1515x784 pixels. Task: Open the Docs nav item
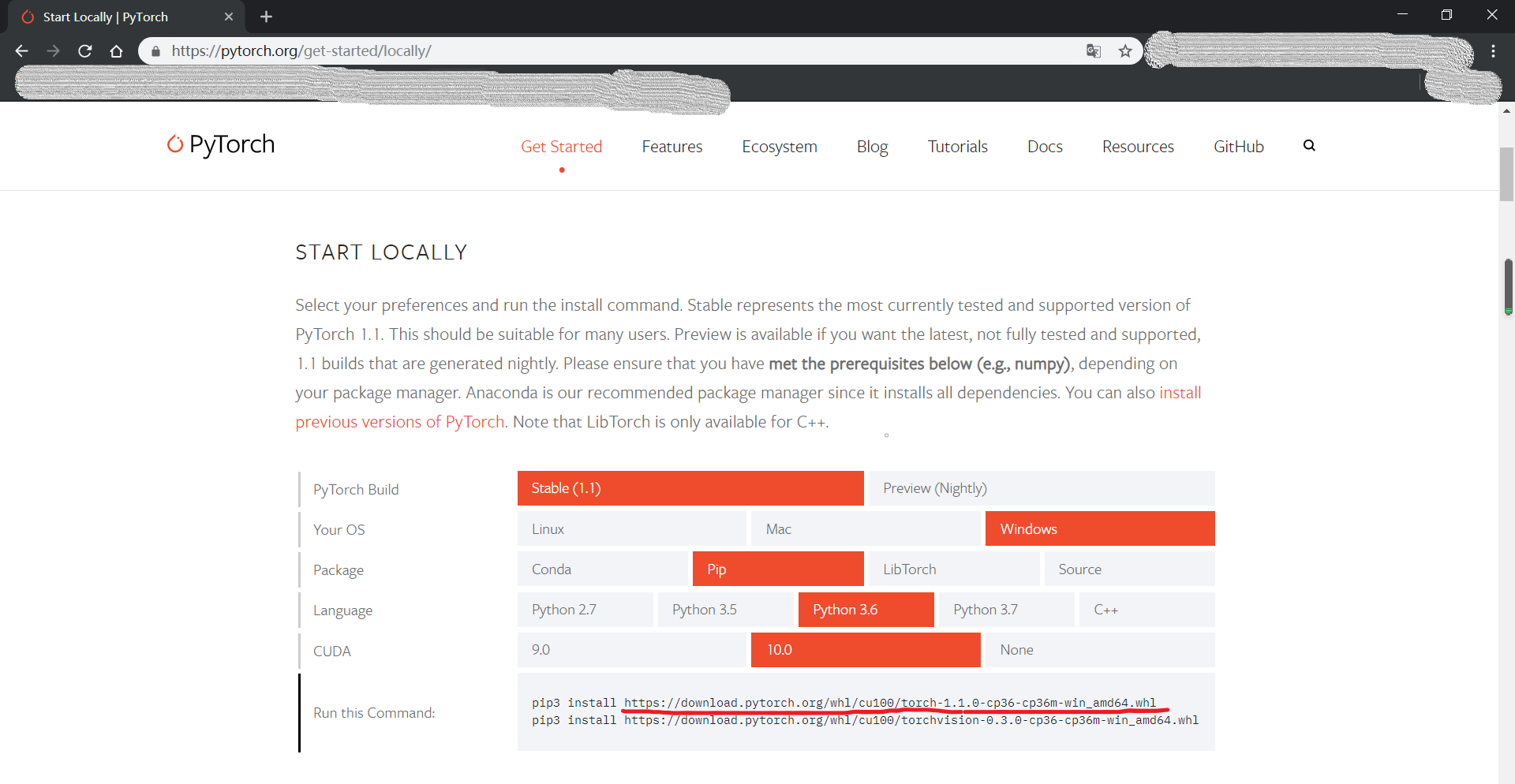pyautogui.click(x=1045, y=147)
